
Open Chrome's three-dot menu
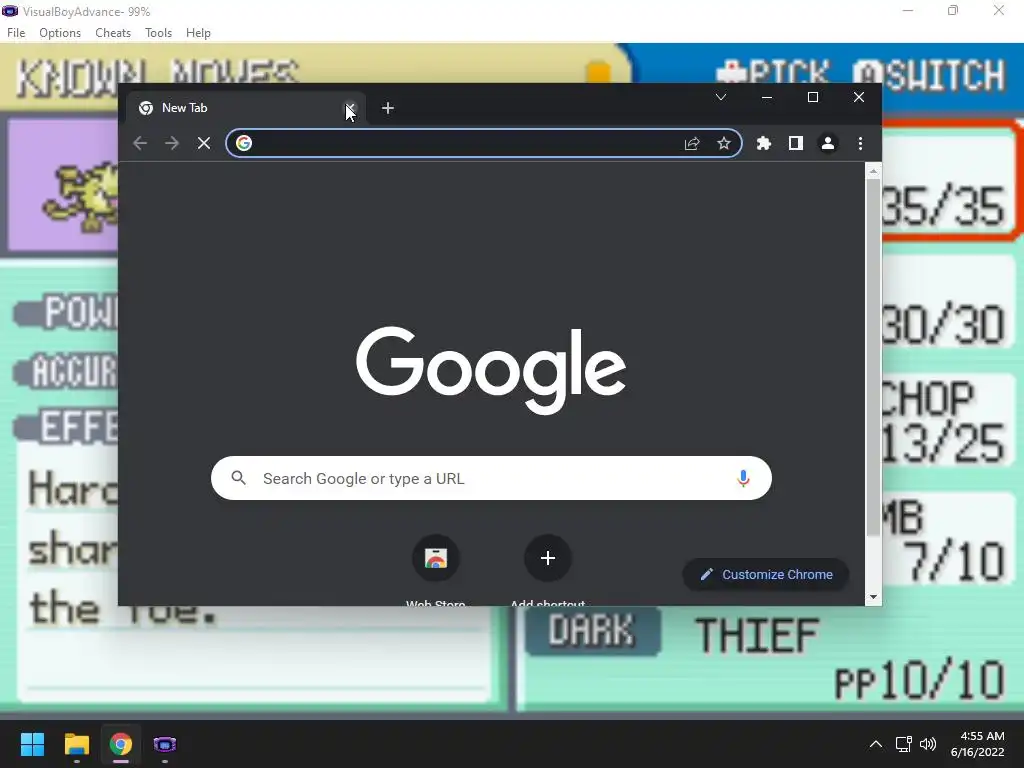(x=860, y=143)
